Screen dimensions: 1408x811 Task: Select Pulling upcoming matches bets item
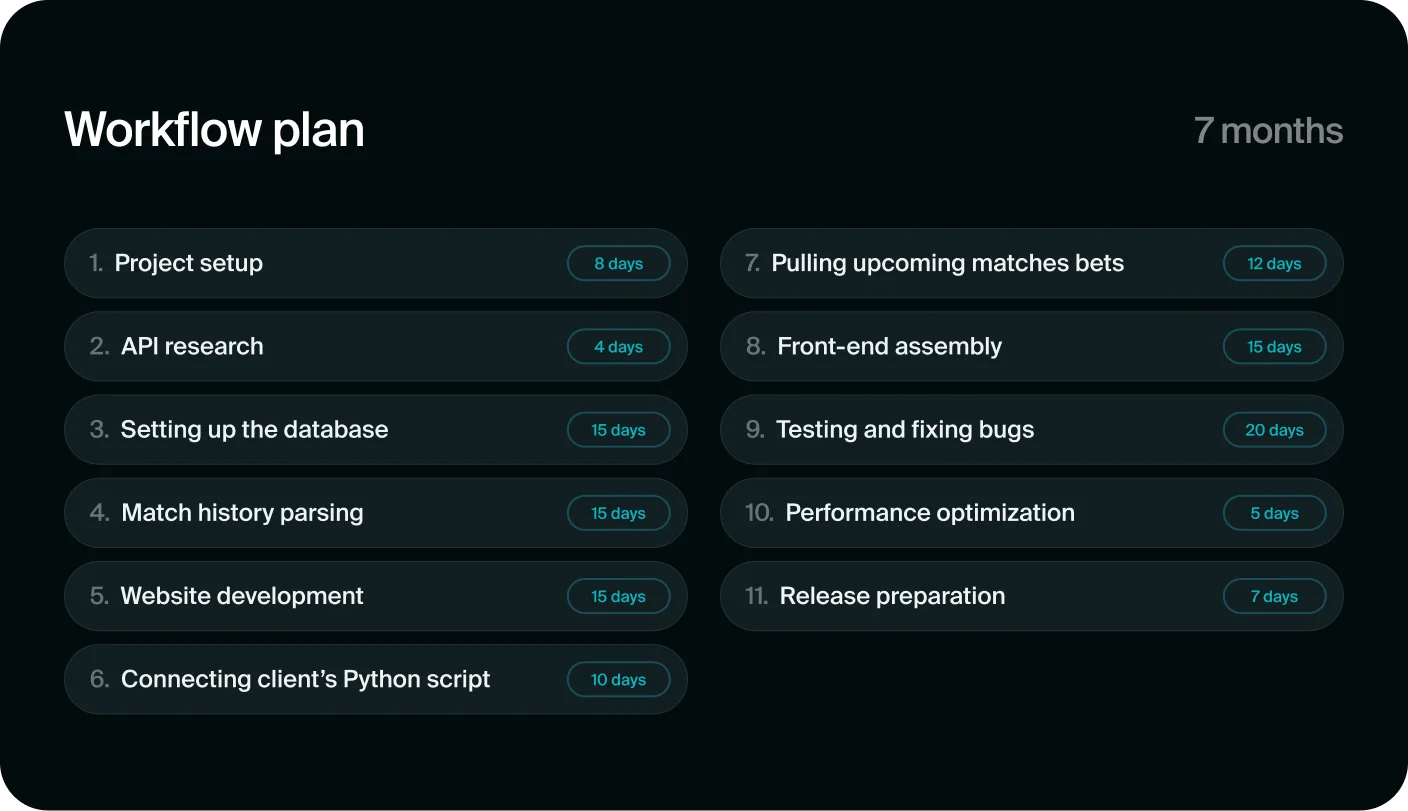[1031, 263]
